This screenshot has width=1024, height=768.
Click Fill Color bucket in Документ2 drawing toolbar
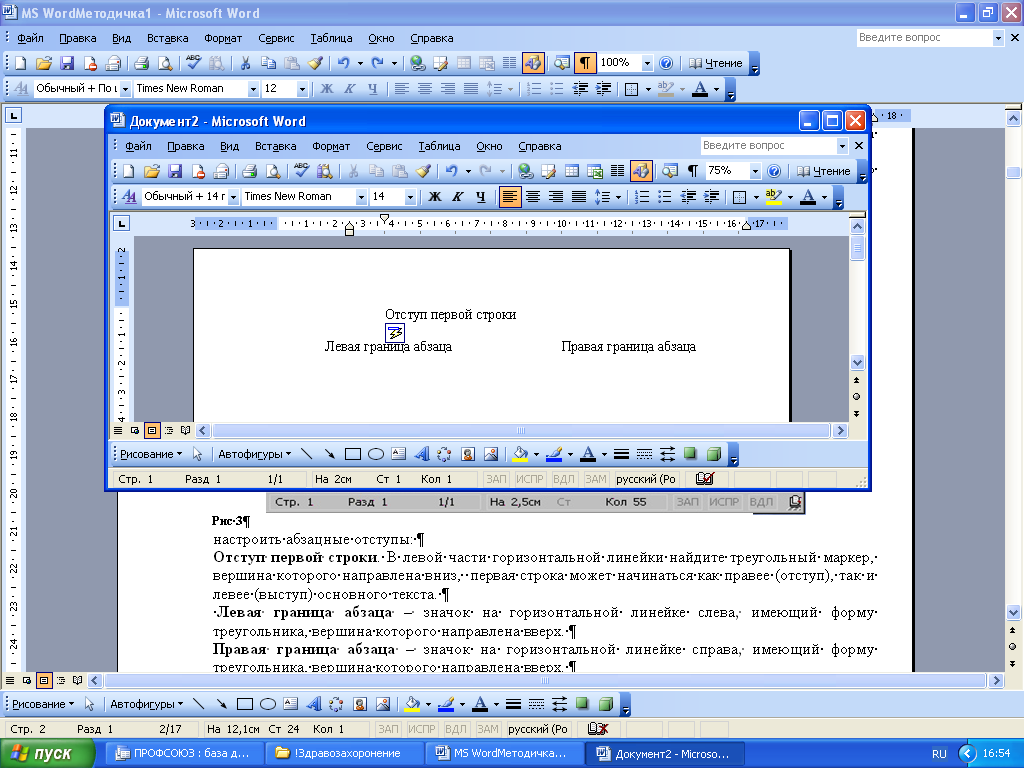[x=520, y=454]
